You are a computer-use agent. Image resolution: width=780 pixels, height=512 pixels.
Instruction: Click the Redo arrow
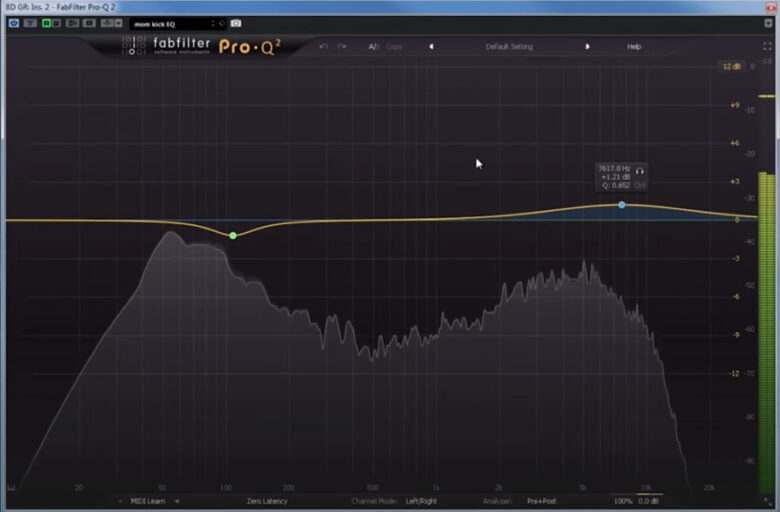(342, 46)
